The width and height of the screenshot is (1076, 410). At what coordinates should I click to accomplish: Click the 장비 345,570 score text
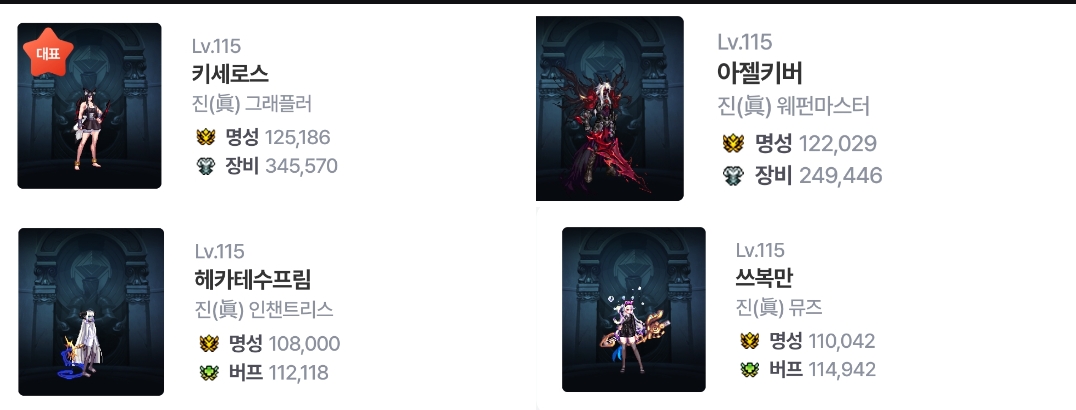coord(281,166)
